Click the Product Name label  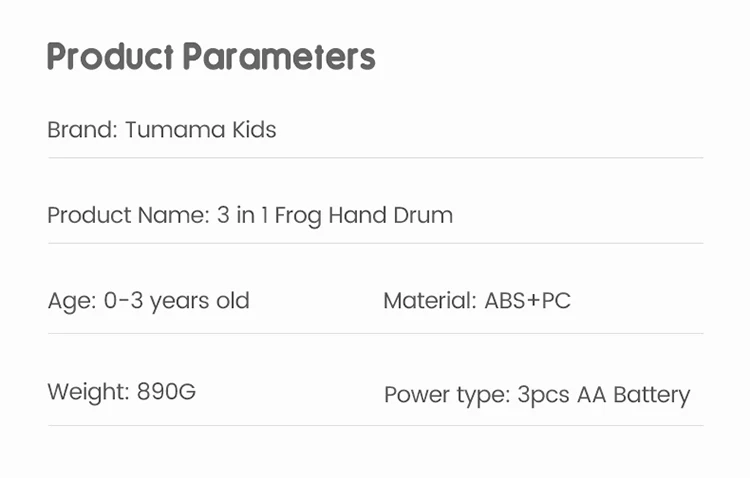coord(129,215)
